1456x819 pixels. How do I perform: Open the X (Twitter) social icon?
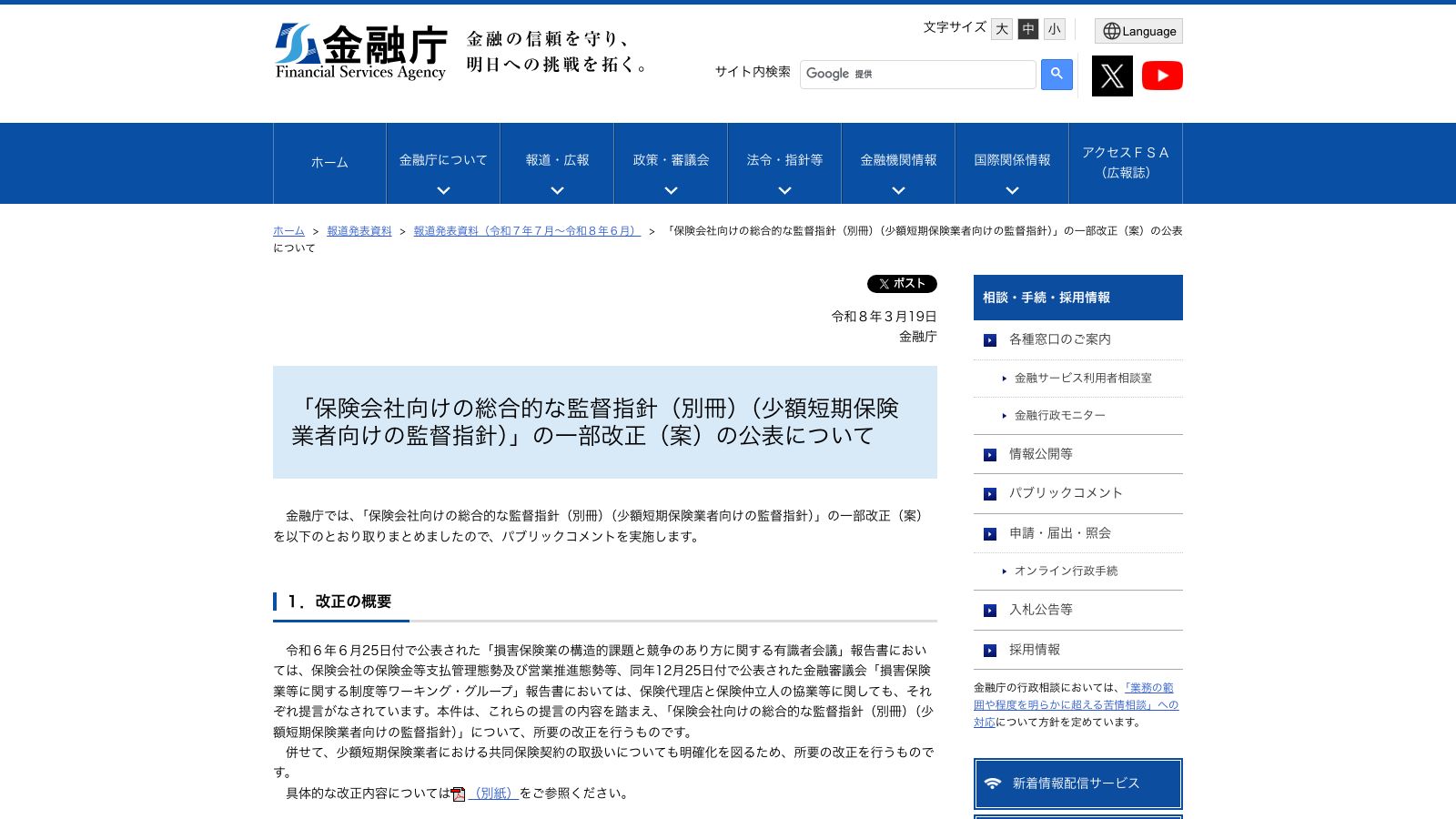[x=1112, y=76]
